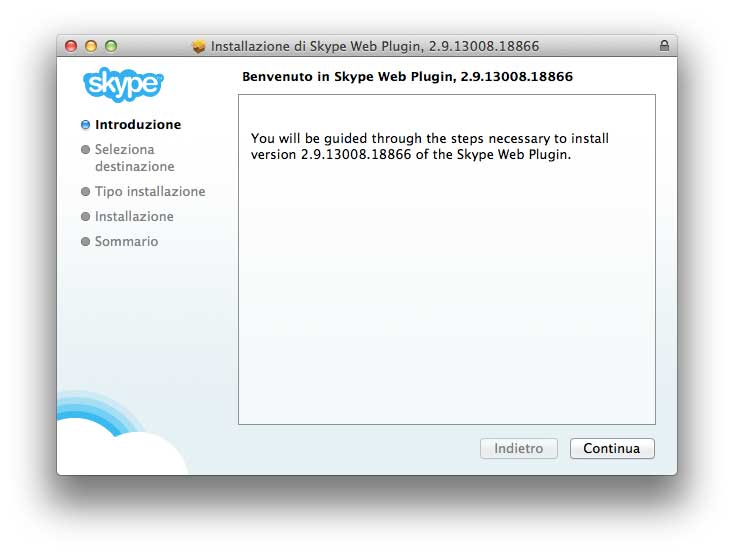Select the Introduzione step in the sidebar
Image resolution: width=734 pixels, height=554 pixels.
coord(138,125)
